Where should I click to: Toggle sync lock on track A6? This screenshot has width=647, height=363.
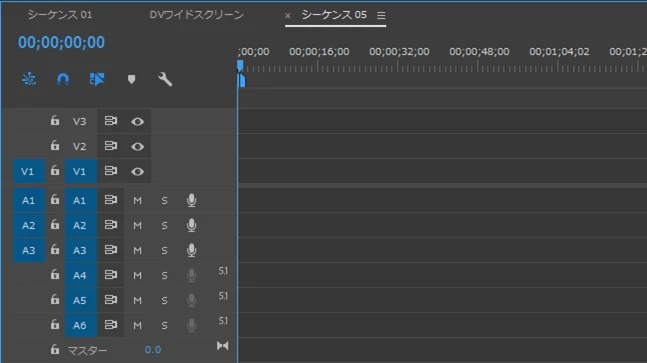coord(111,325)
